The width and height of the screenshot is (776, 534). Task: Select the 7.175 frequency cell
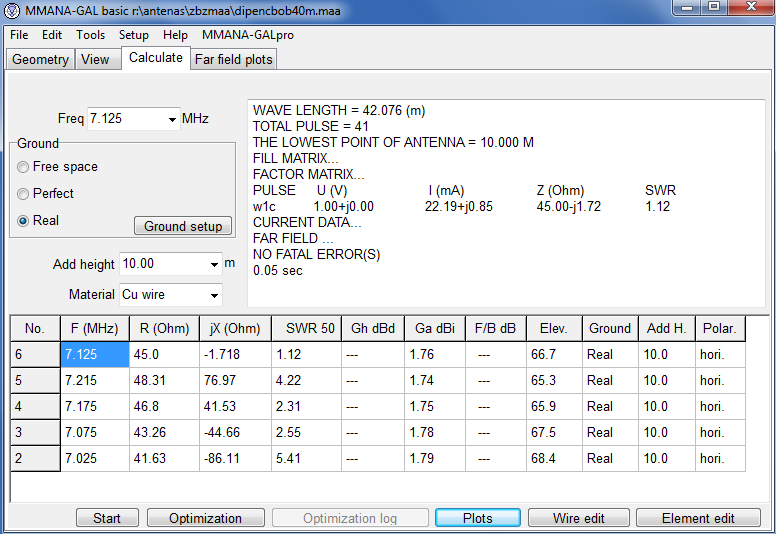tap(95, 406)
